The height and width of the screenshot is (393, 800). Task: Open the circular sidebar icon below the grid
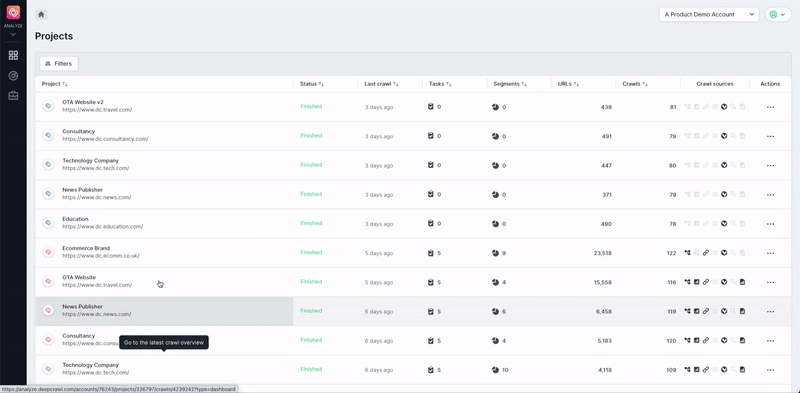tap(13, 76)
